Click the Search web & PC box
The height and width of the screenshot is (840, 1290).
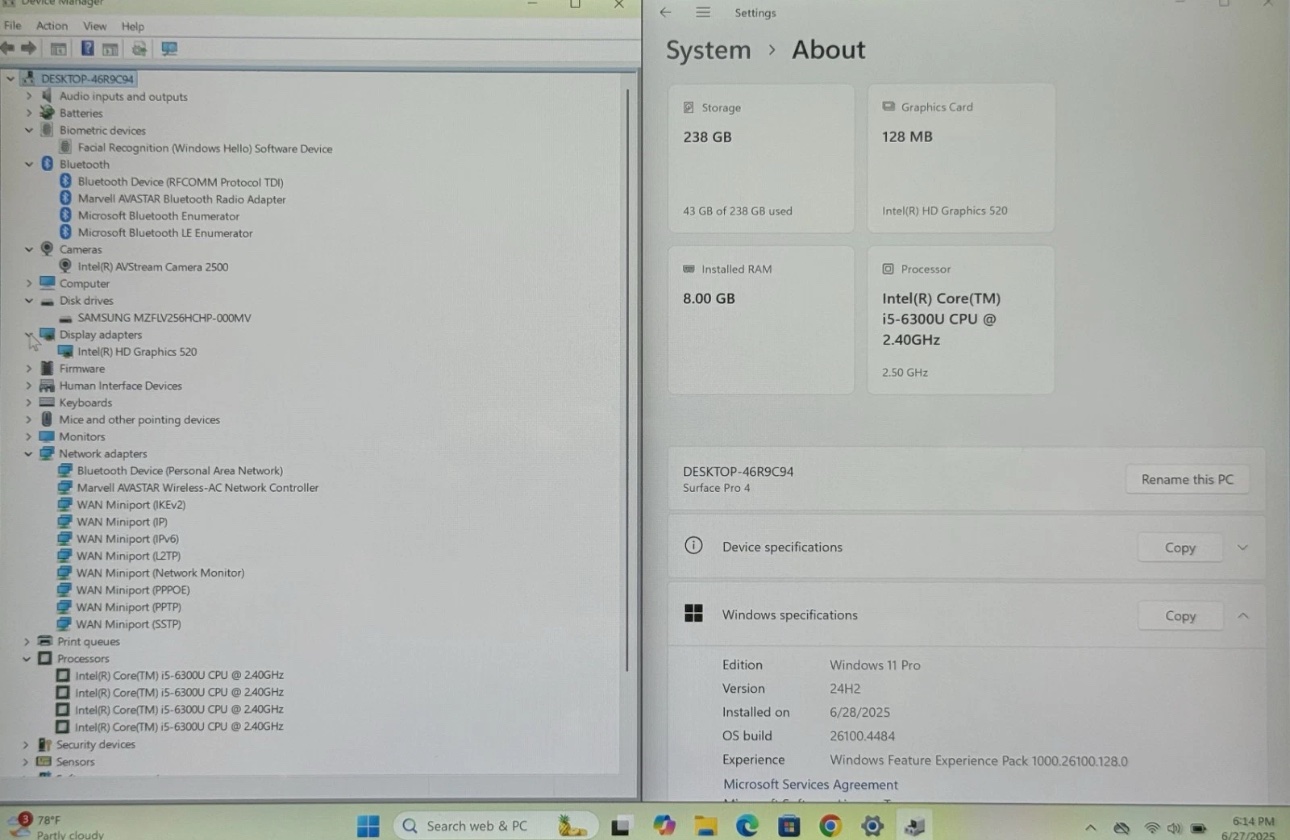click(496, 826)
